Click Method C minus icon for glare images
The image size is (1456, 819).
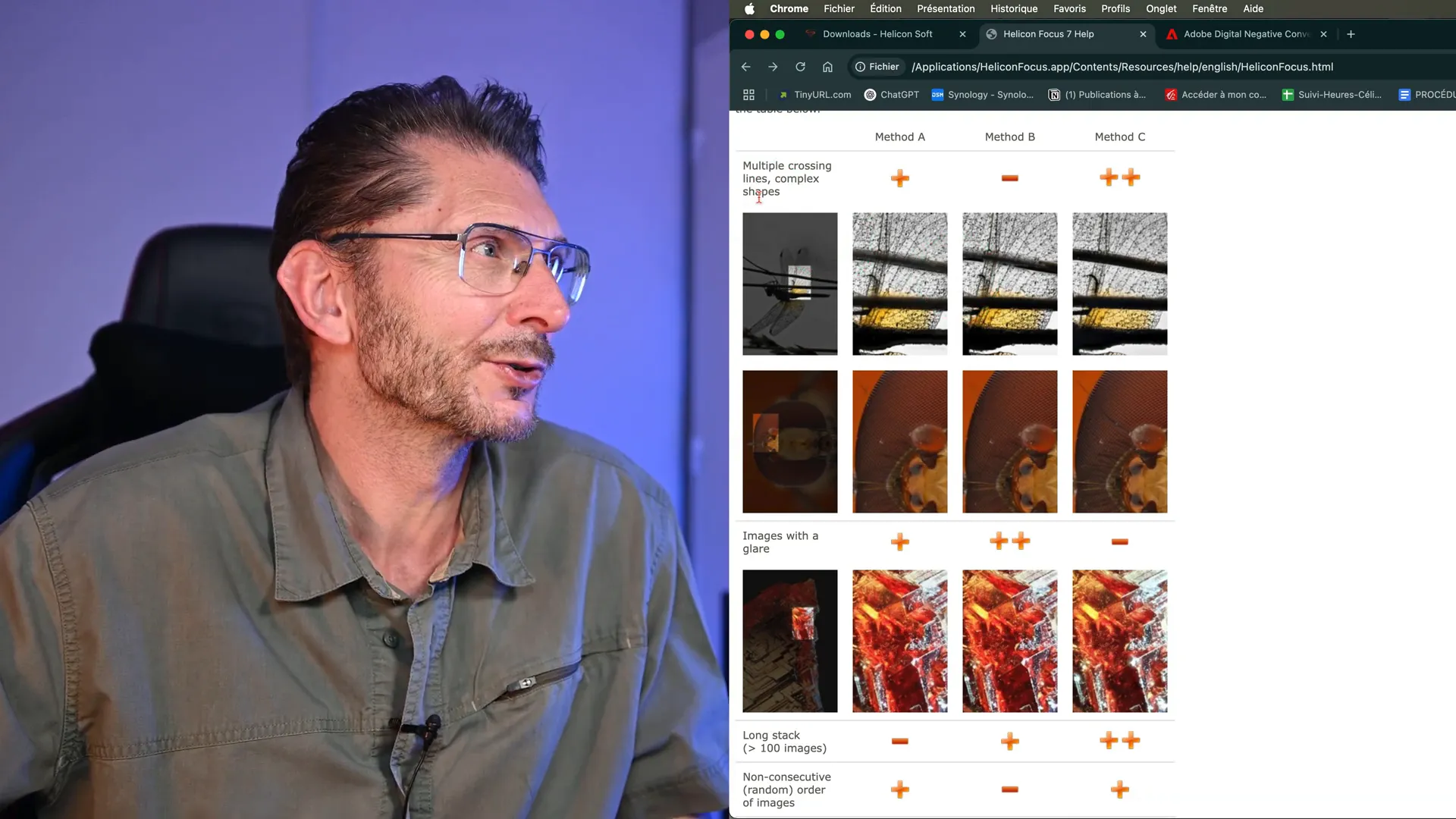coord(1119,541)
